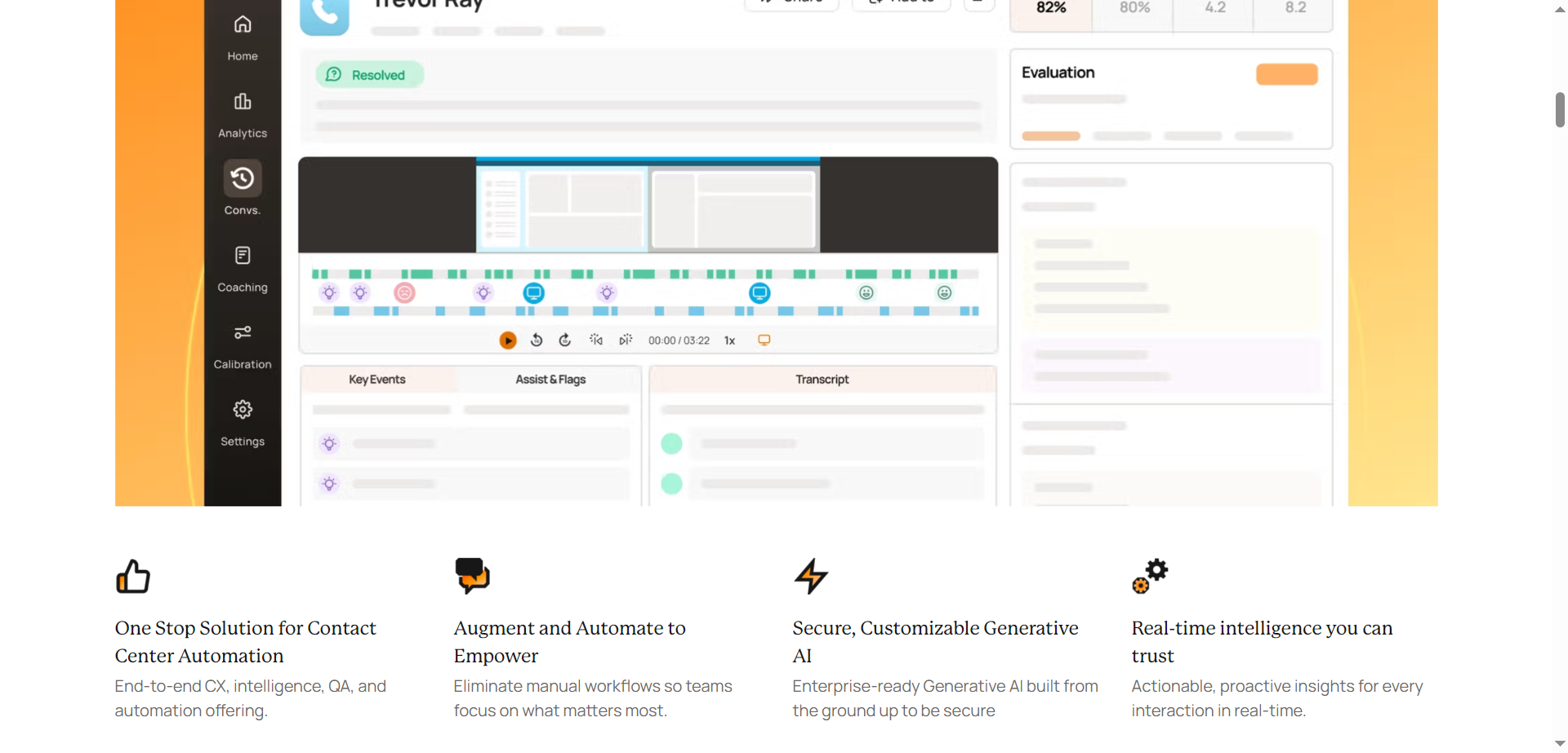Viewport: 1568px width, 753px height.
Task: Expand the Assist & Flags section
Action: [x=550, y=379]
